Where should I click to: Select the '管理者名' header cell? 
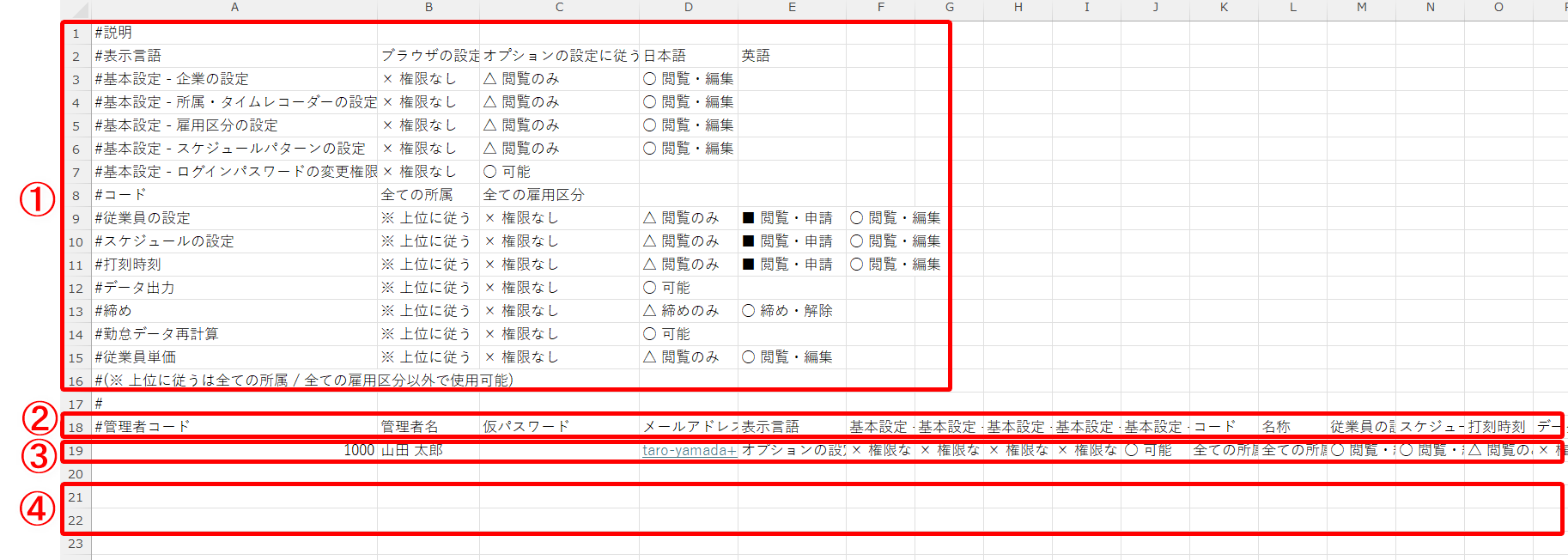click(428, 427)
